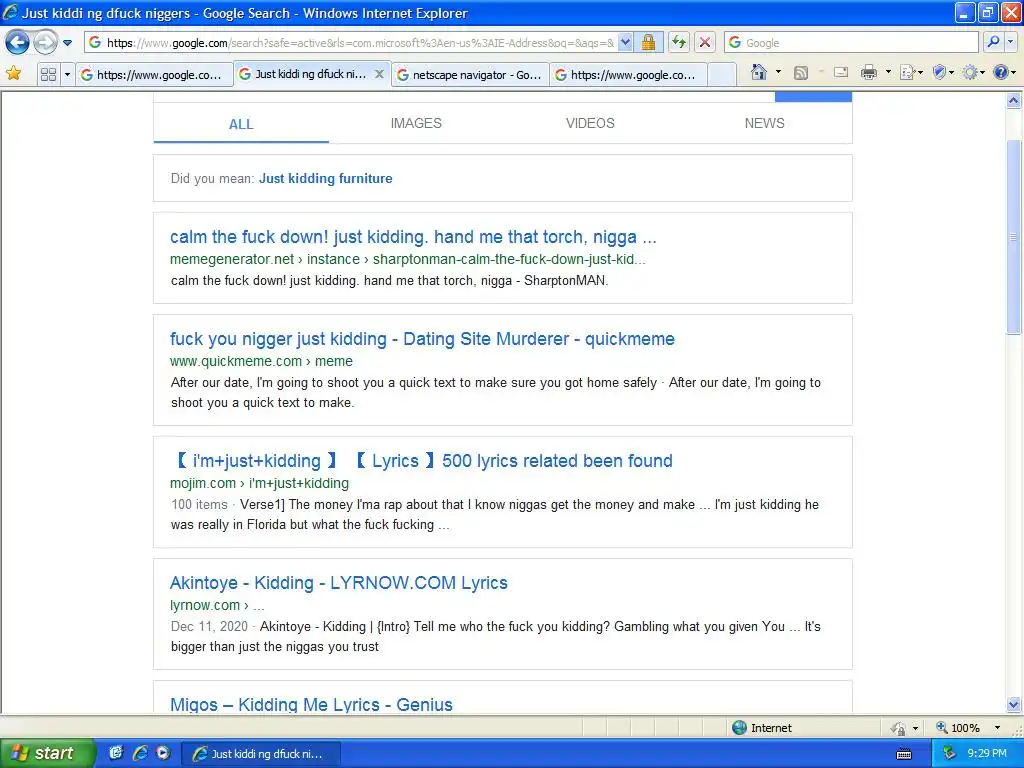Go back with the Back arrow button
The width and height of the screenshot is (1024, 768).
click(18, 43)
